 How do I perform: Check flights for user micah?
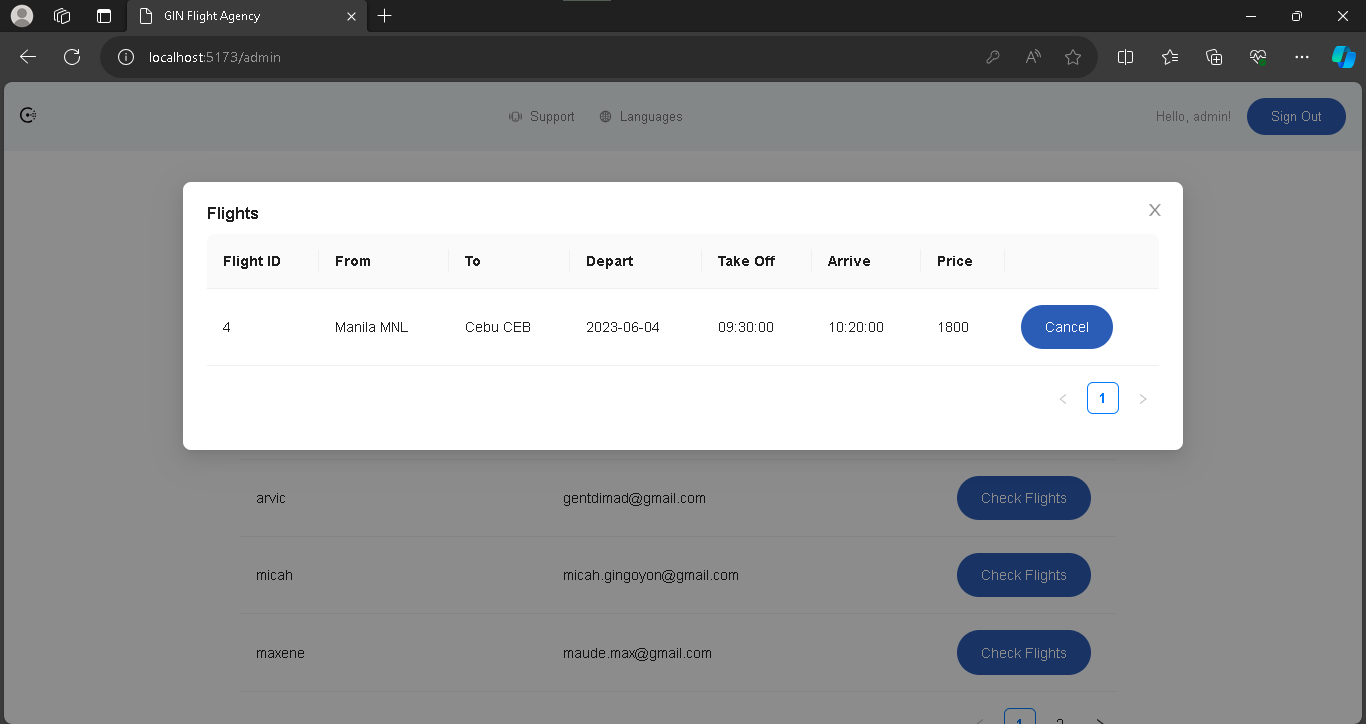tap(1023, 575)
